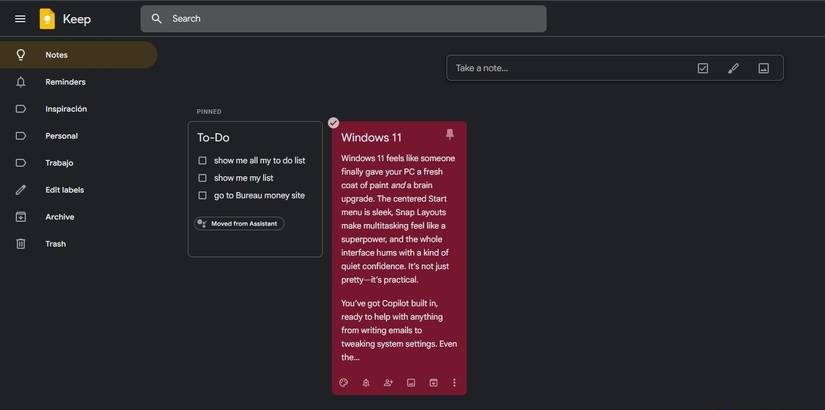Add reminder to Windows 11 note
Image resolution: width=825 pixels, height=410 pixels.
(366, 383)
